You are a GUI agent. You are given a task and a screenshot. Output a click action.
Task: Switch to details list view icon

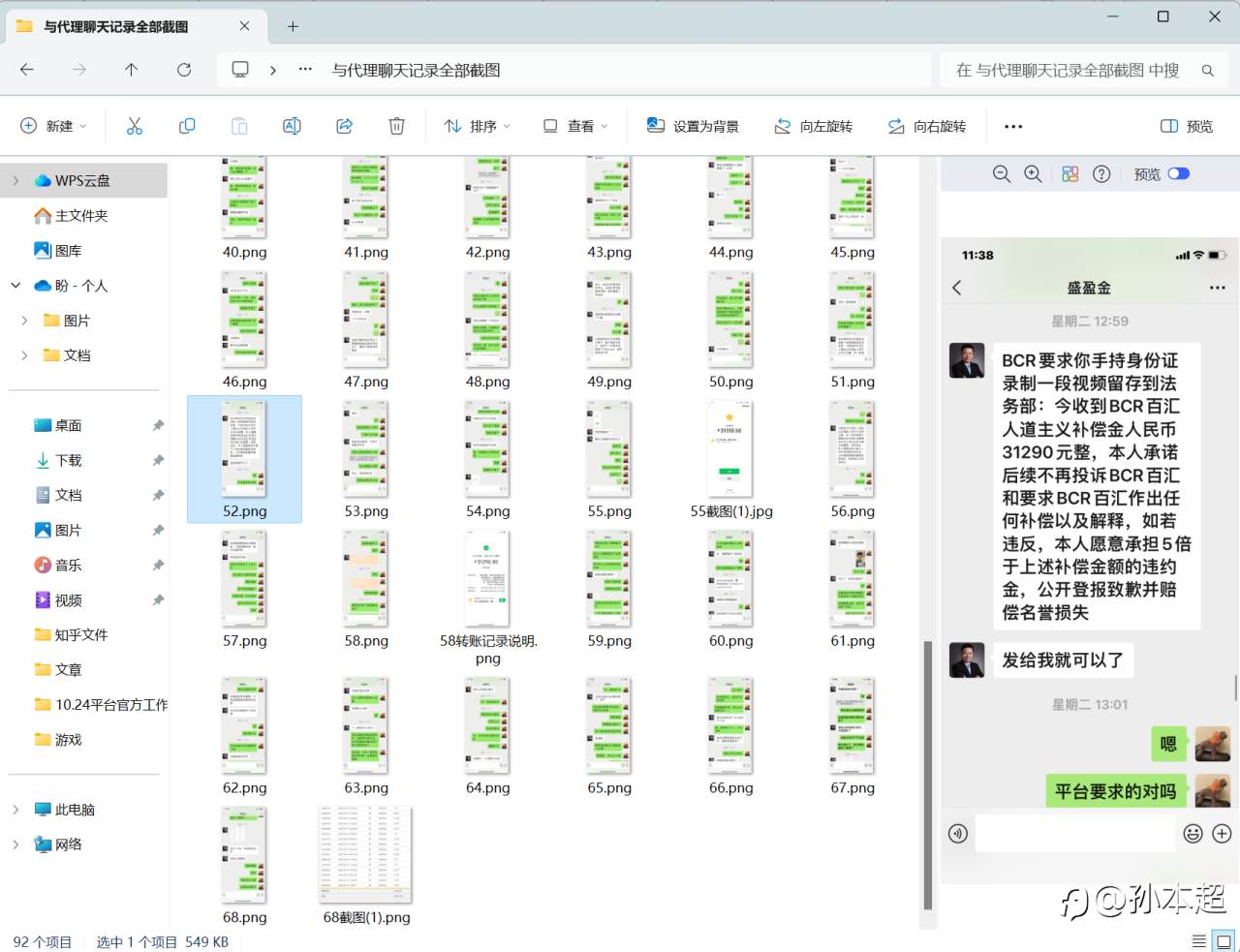(x=1199, y=940)
